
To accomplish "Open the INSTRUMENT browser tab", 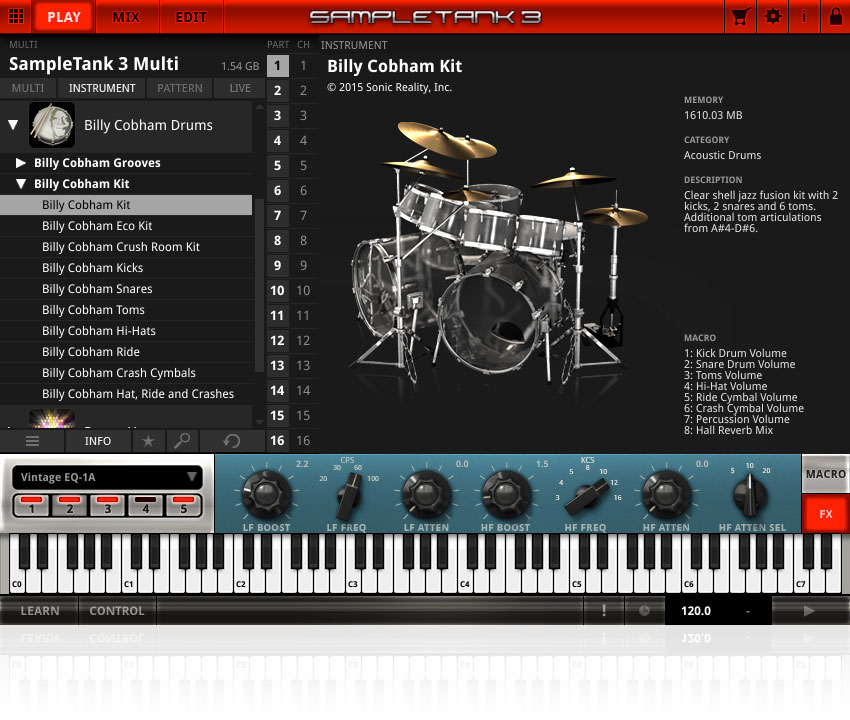I will pyautogui.click(x=102, y=88).
